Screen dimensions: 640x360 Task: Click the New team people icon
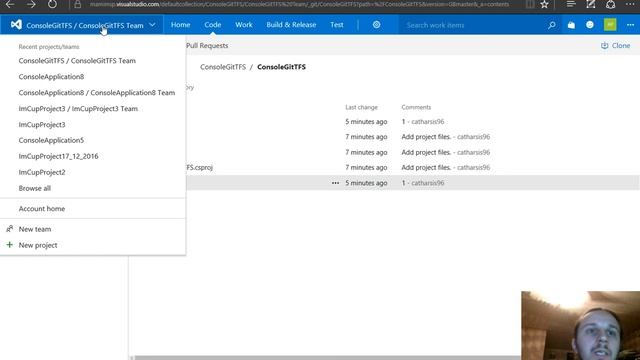(9, 229)
